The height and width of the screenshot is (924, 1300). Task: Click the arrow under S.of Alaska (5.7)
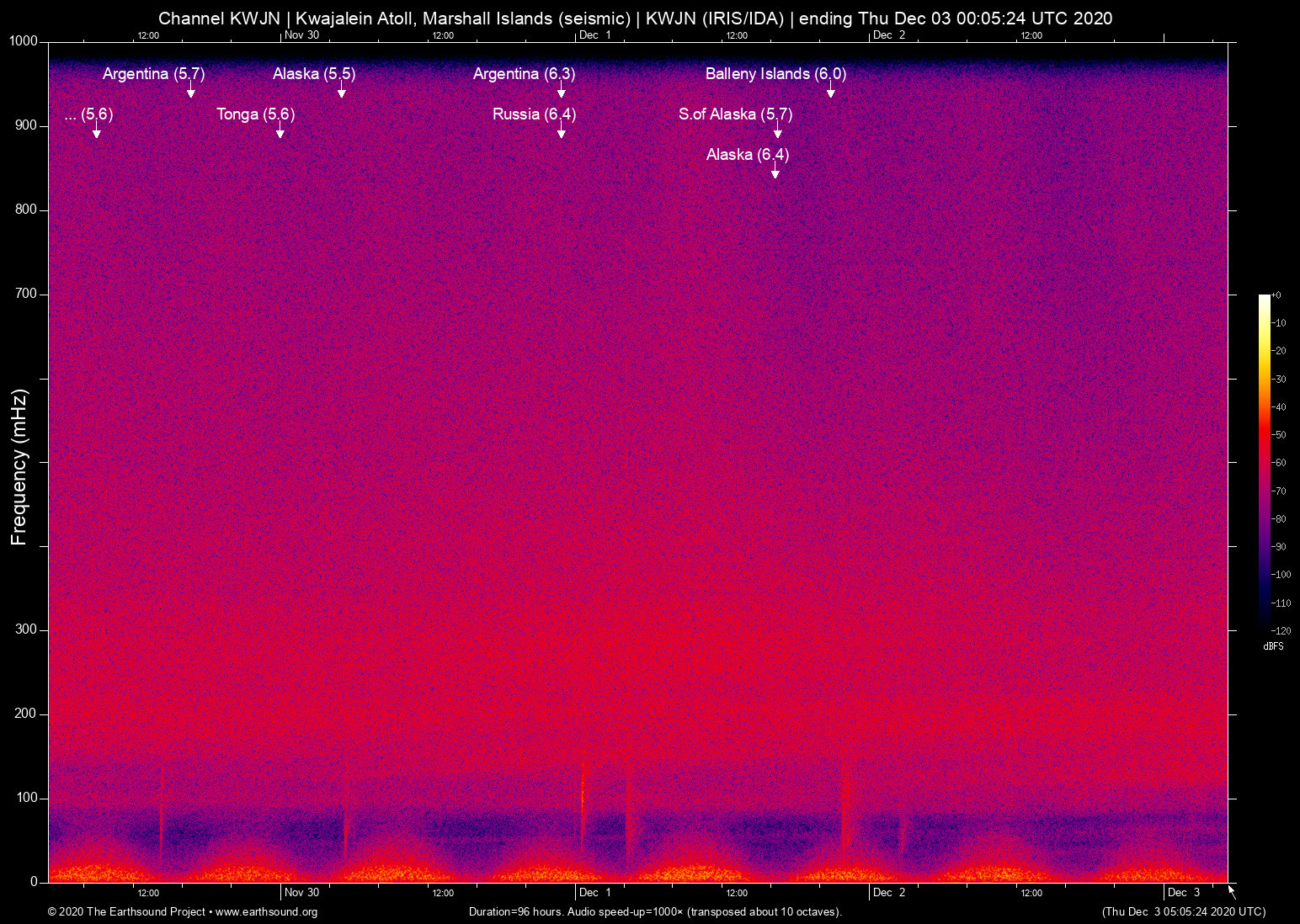click(x=778, y=132)
